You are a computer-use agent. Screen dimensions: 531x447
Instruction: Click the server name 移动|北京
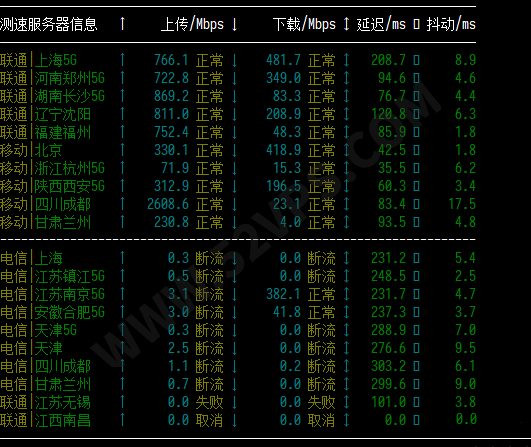(31, 150)
